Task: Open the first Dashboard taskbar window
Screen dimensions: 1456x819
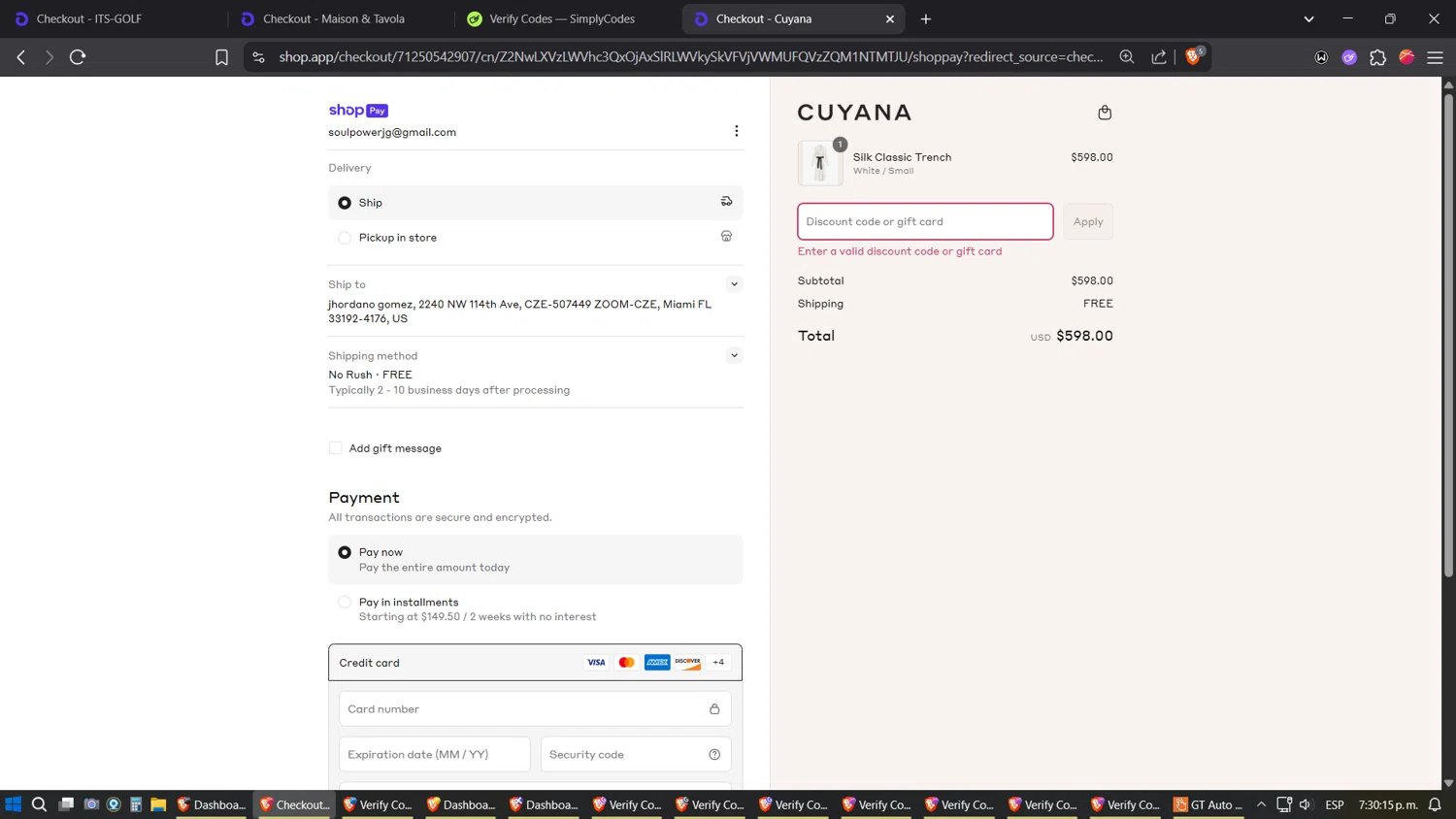Action: (x=212, y=804)
